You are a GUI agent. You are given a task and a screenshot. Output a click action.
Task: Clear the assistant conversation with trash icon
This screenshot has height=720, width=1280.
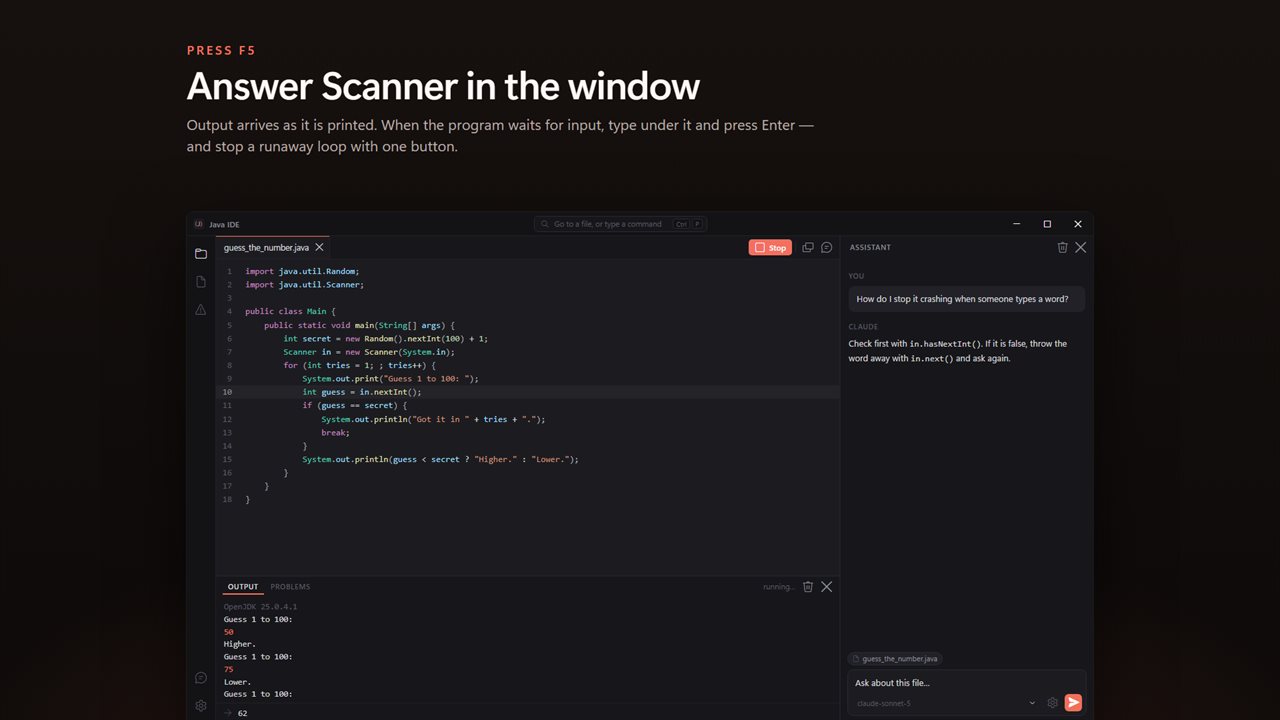[x=1062, y=247]
